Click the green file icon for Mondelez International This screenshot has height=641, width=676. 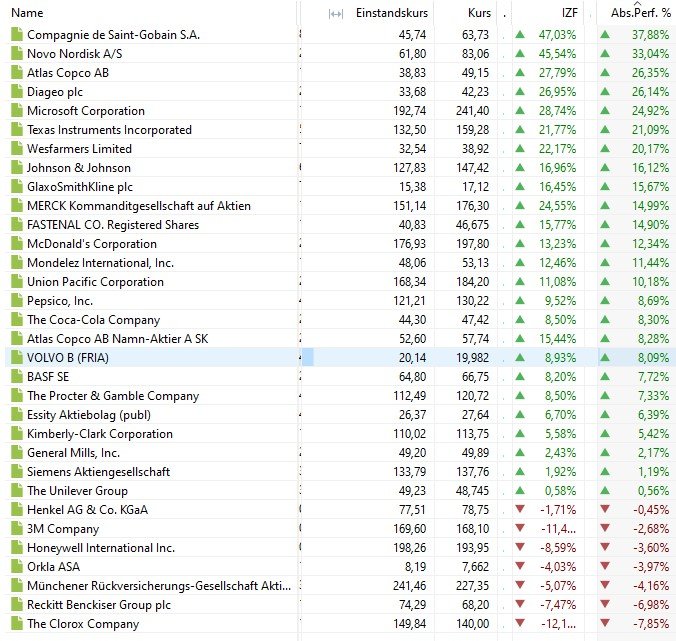point(17,263)
